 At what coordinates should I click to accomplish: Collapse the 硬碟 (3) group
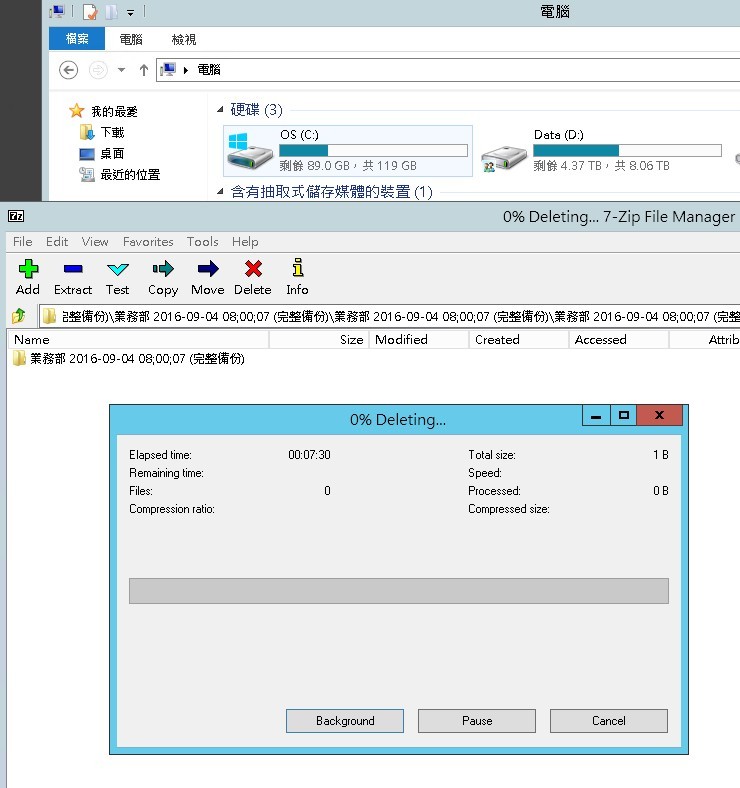(x=220, y=109)
